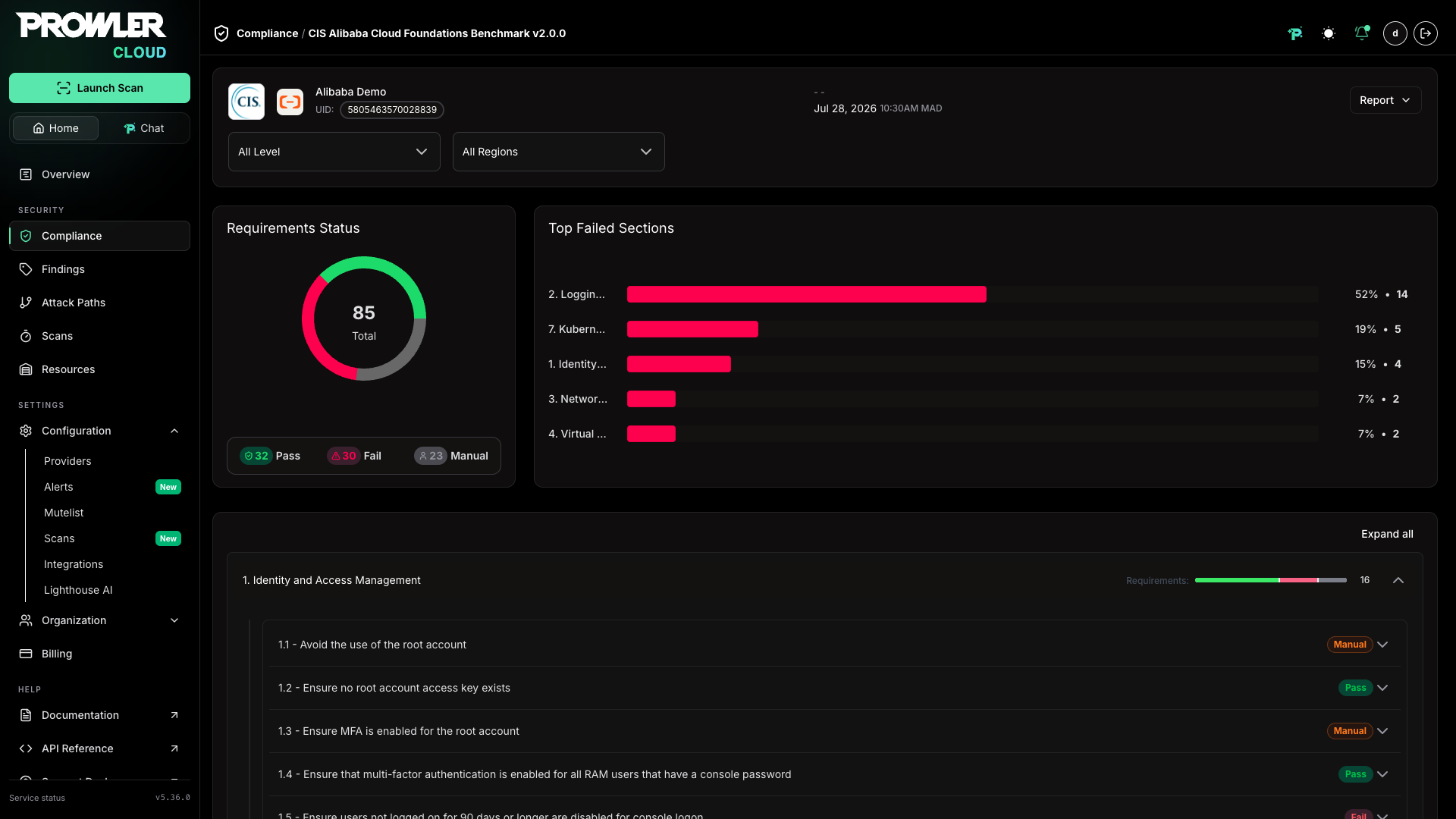
Task: Click the Kubernetes failed section bar
Action: [x=692, y=329]
